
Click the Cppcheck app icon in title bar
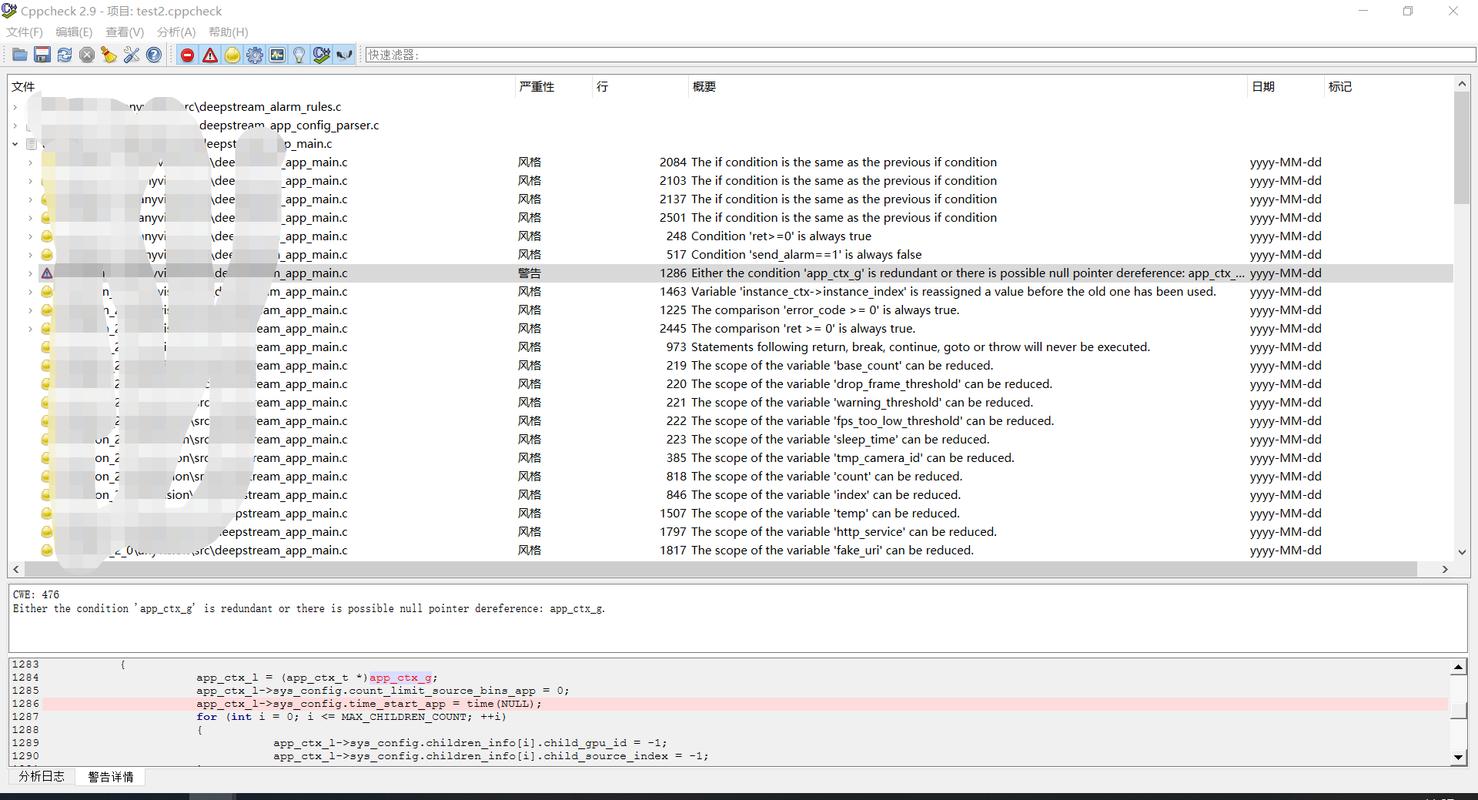pos(9,11)
